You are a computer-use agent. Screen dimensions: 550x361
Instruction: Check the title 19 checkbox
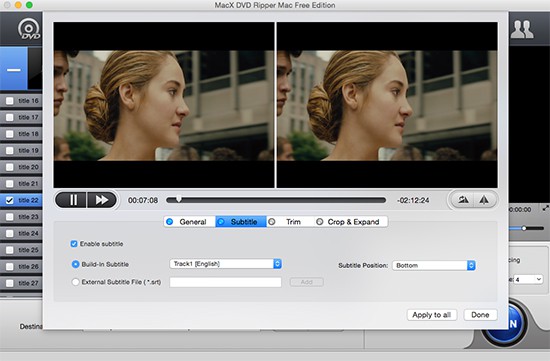pos(10,151)
